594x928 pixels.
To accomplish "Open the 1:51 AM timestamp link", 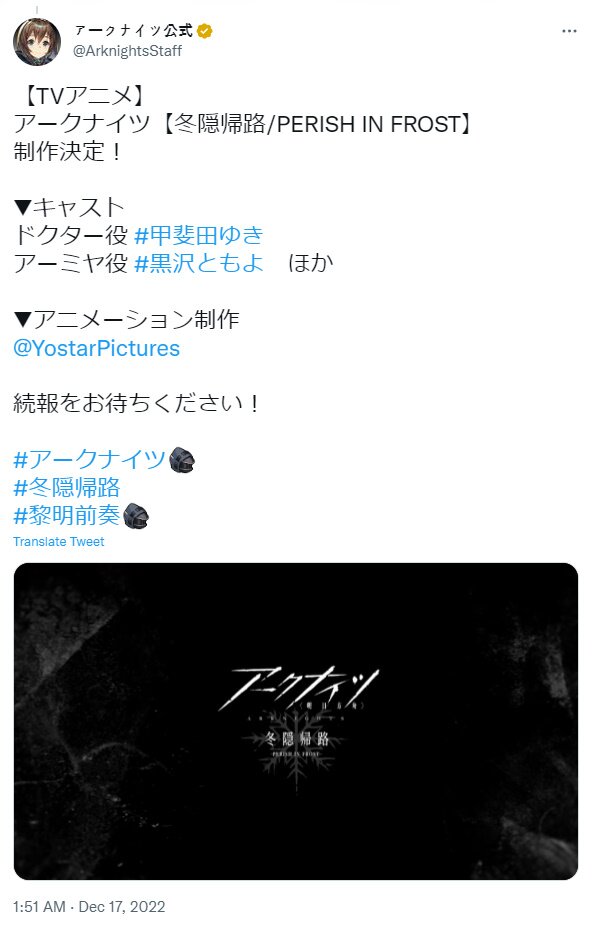I will pyautogui.click(x=39, y=907).
